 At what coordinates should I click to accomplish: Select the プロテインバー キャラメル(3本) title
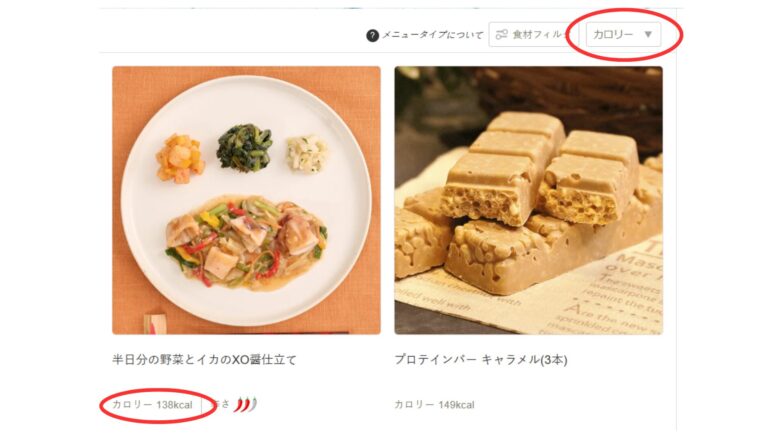click(x=481, y=359)
